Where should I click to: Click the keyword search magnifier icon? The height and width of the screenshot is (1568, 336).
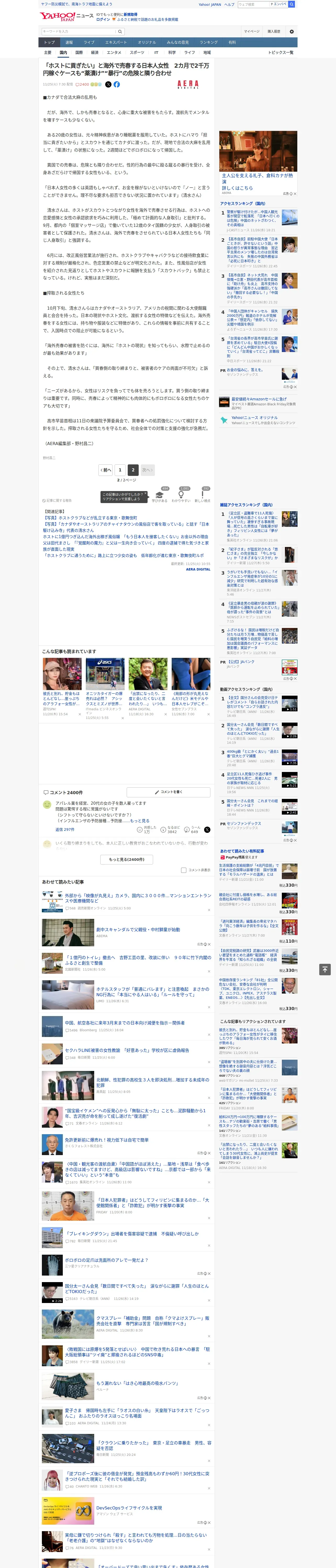coord(120,32)
